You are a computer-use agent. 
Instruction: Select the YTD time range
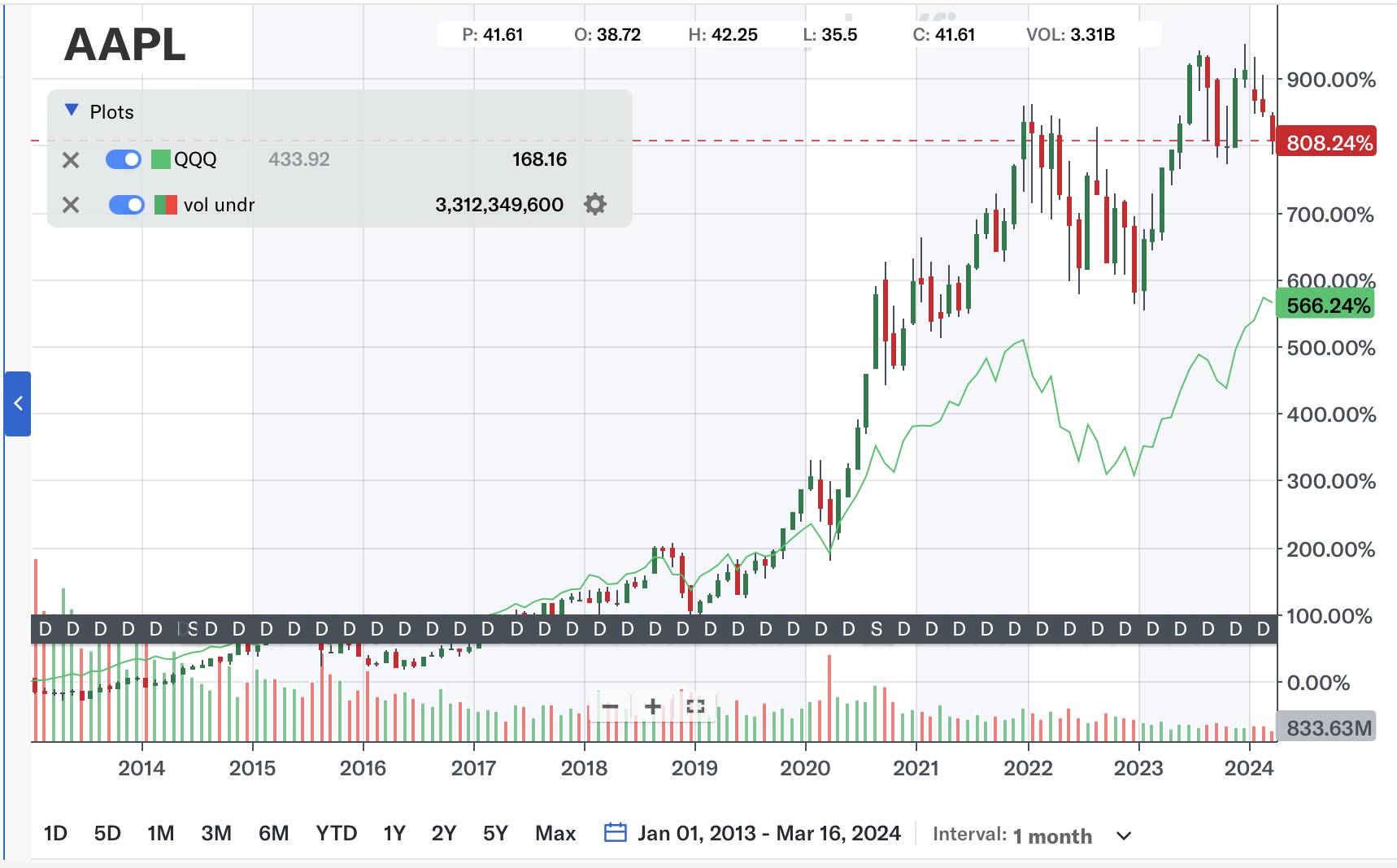point(336,833)
